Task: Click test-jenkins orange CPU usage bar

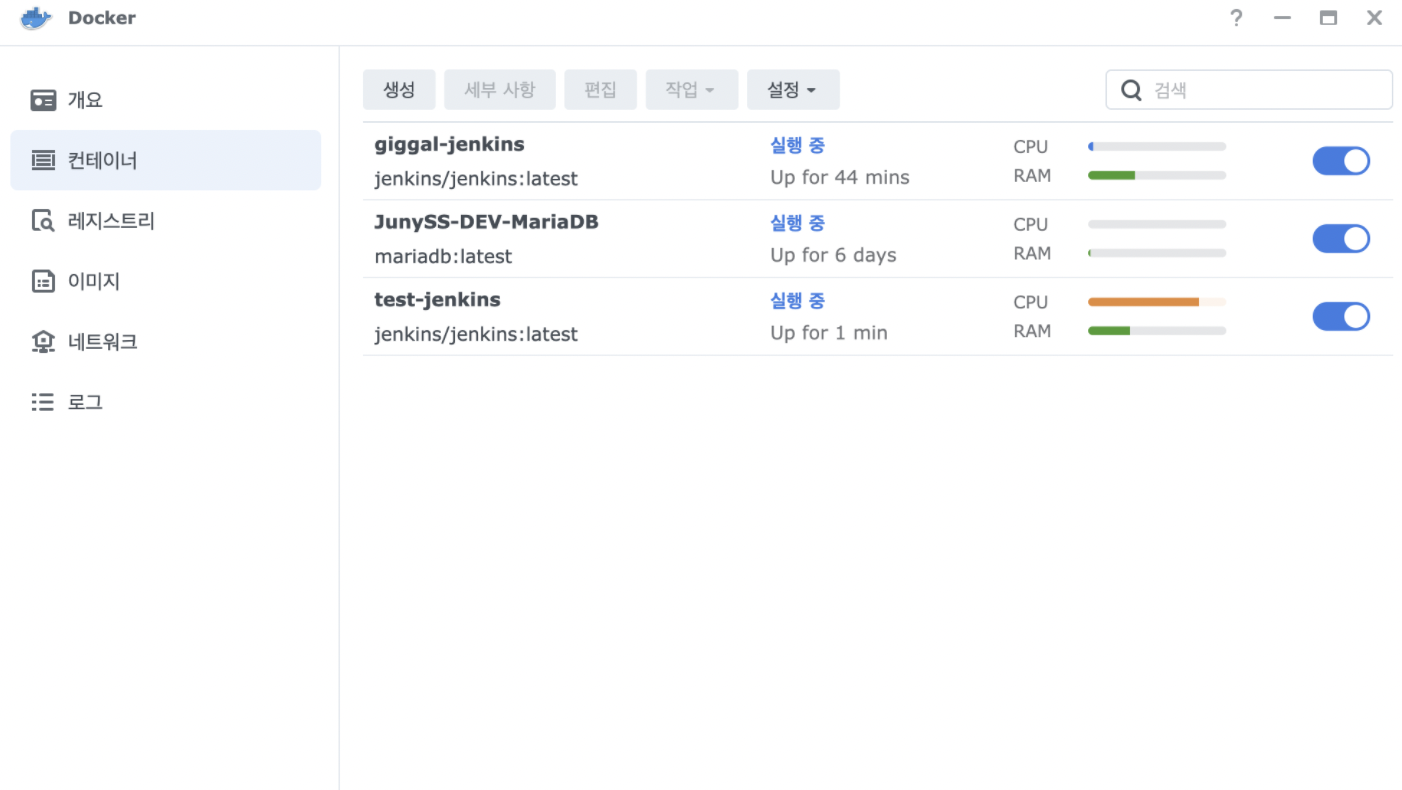Action: [1157, 302]
